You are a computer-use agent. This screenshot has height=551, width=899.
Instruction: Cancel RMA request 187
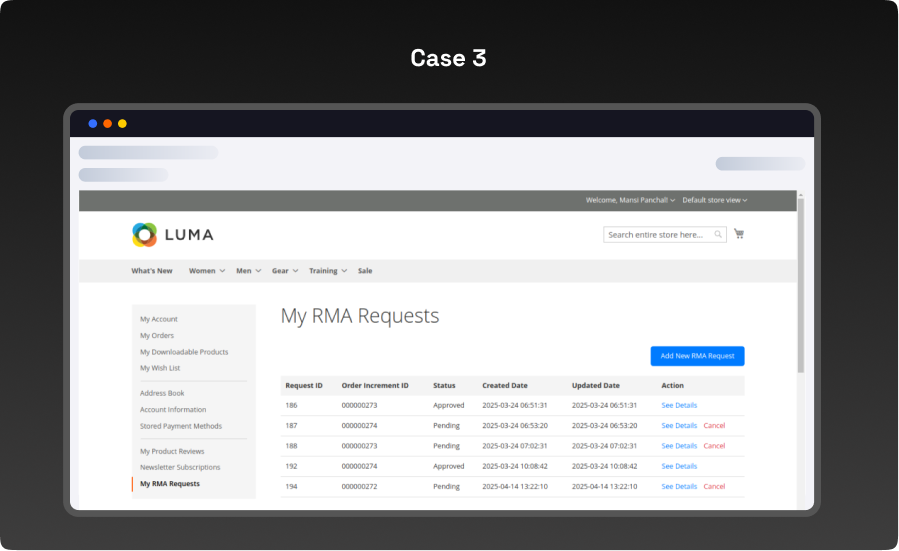point(714,425)
